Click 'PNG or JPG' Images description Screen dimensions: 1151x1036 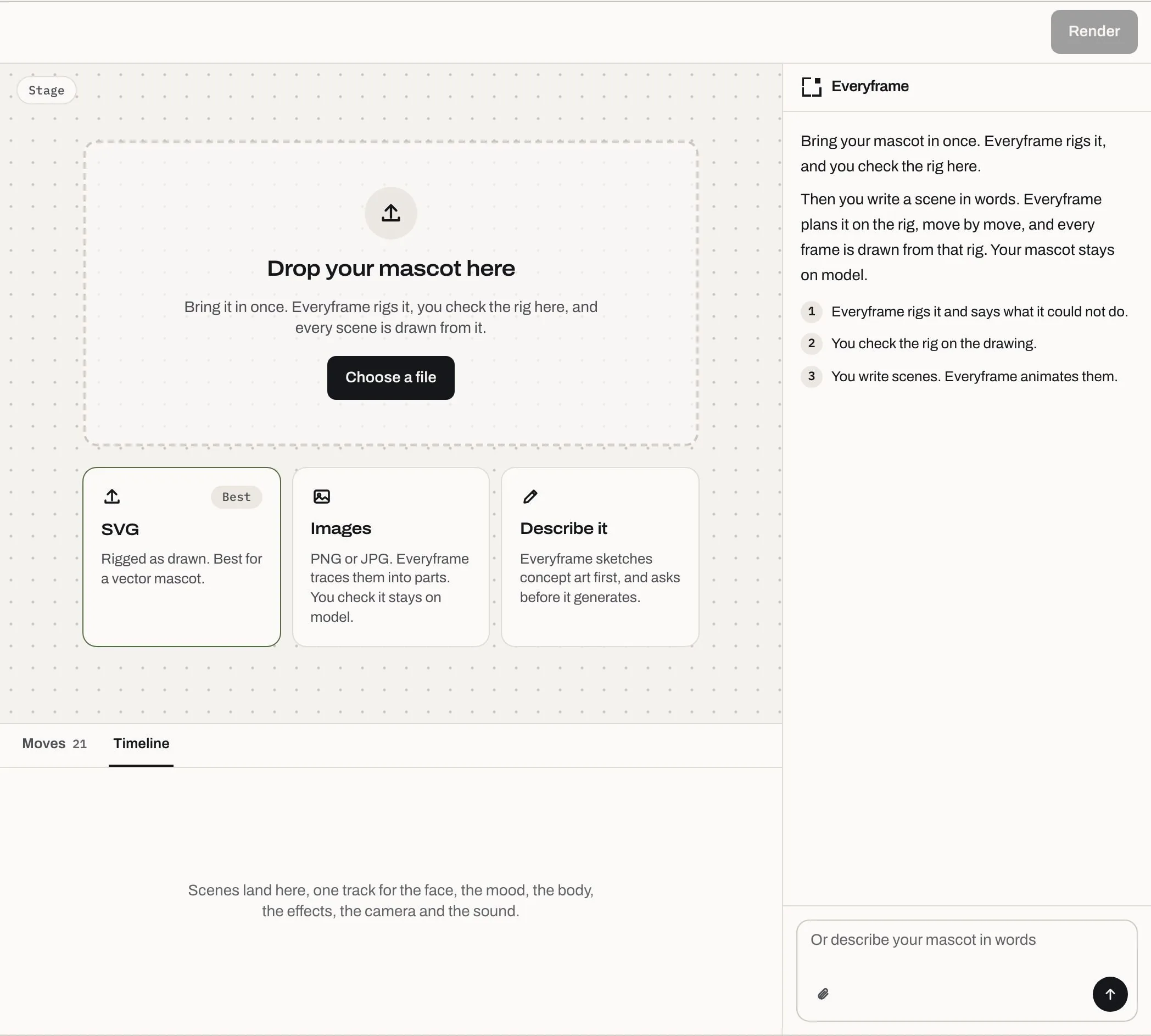click(x=390, y=587)
